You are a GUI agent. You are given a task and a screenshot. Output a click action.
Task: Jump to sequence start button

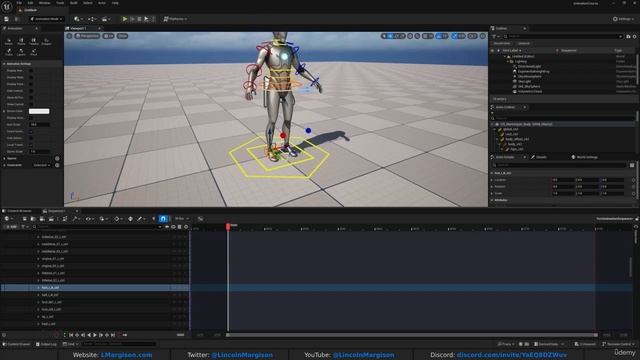coord(71,335)
